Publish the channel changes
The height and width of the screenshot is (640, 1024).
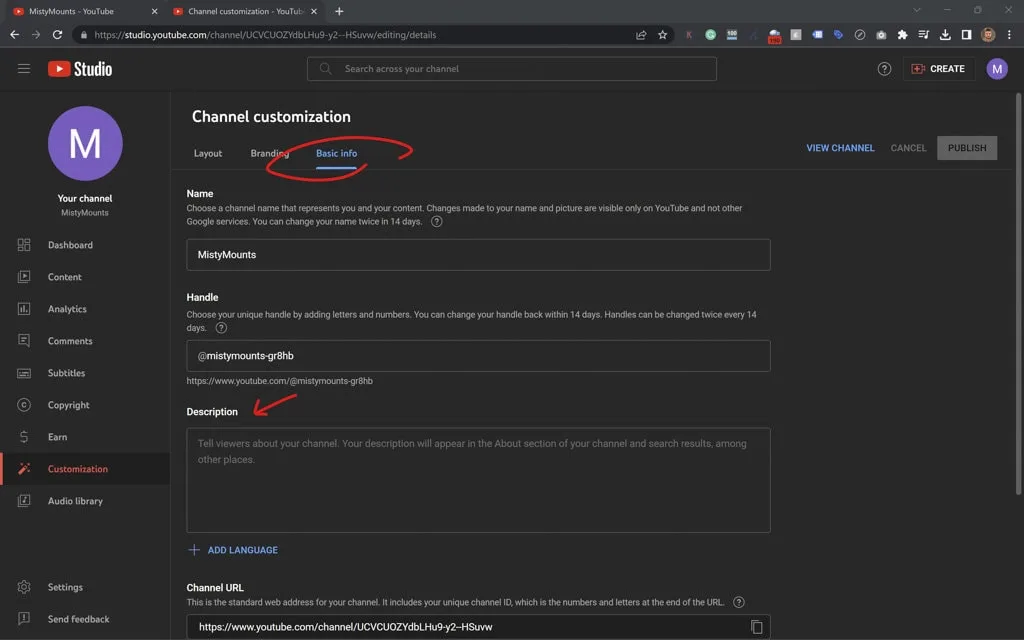966,147
